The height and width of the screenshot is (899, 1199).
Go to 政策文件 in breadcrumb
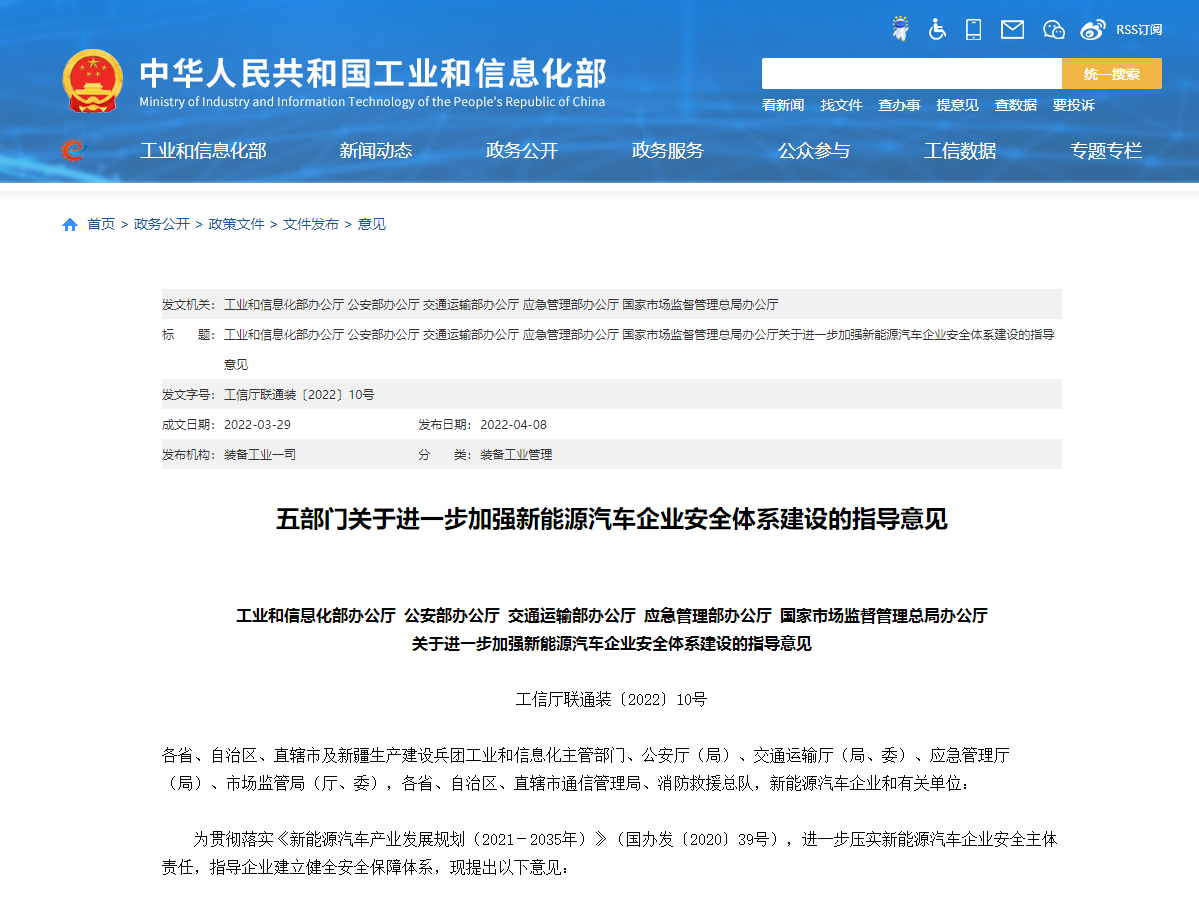[236, 224]
